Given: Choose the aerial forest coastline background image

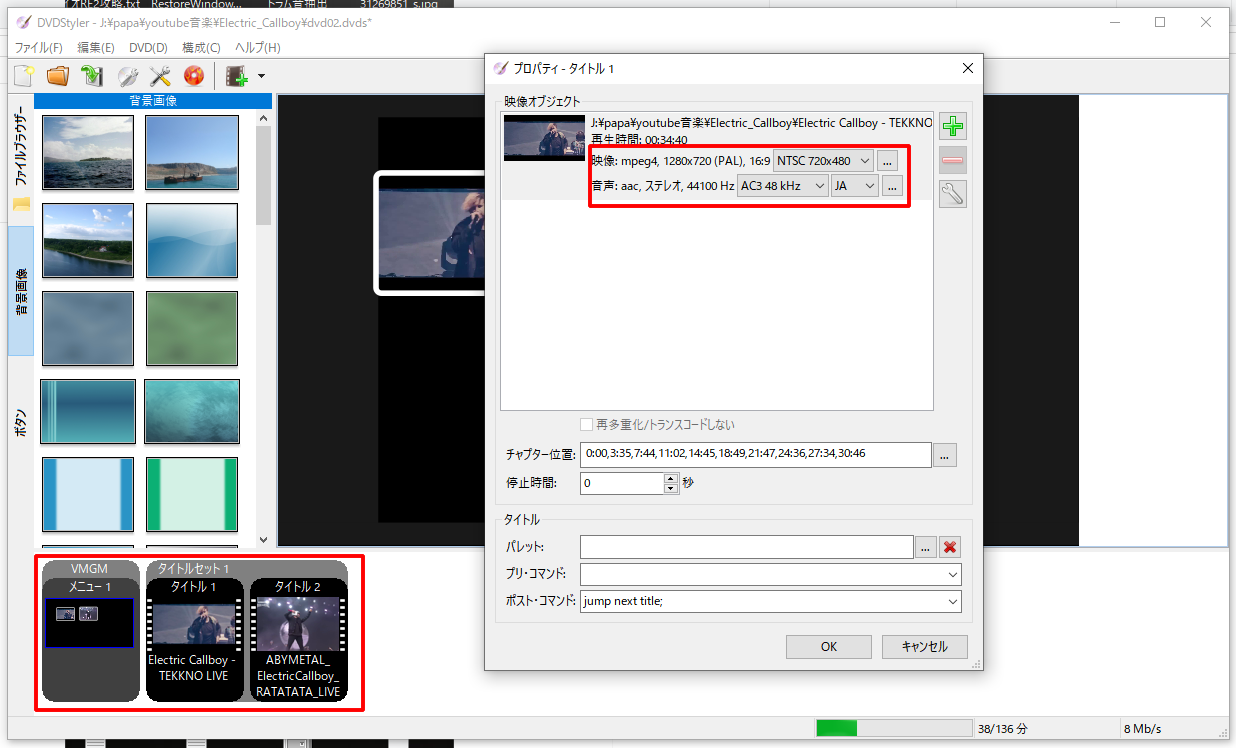Looking at the screenshot, I should coord(89,241).
